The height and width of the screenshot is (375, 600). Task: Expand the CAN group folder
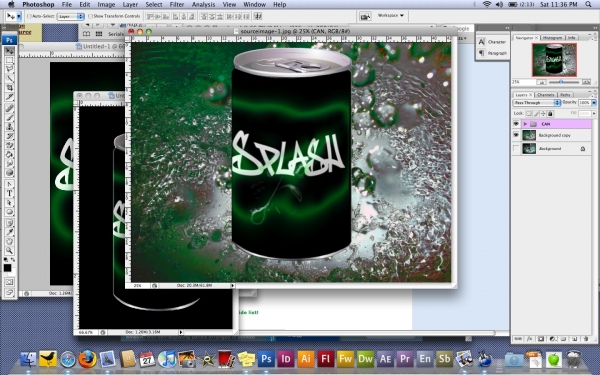point(525,124)
